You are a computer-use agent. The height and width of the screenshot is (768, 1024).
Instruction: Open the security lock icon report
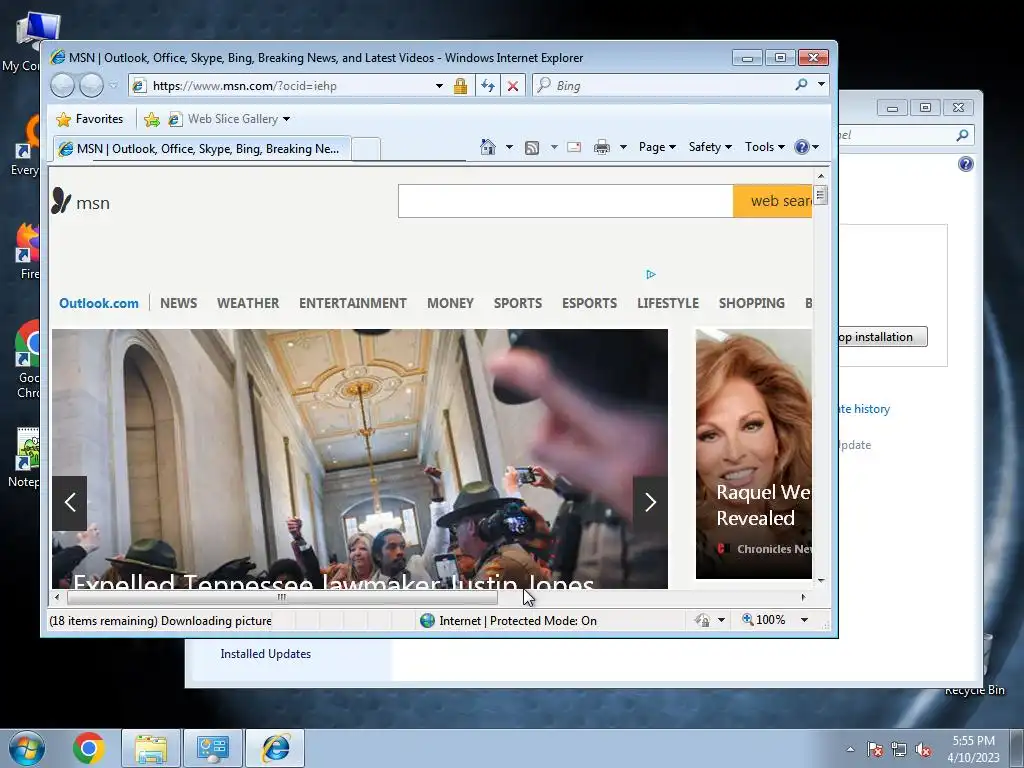[460, 86]
